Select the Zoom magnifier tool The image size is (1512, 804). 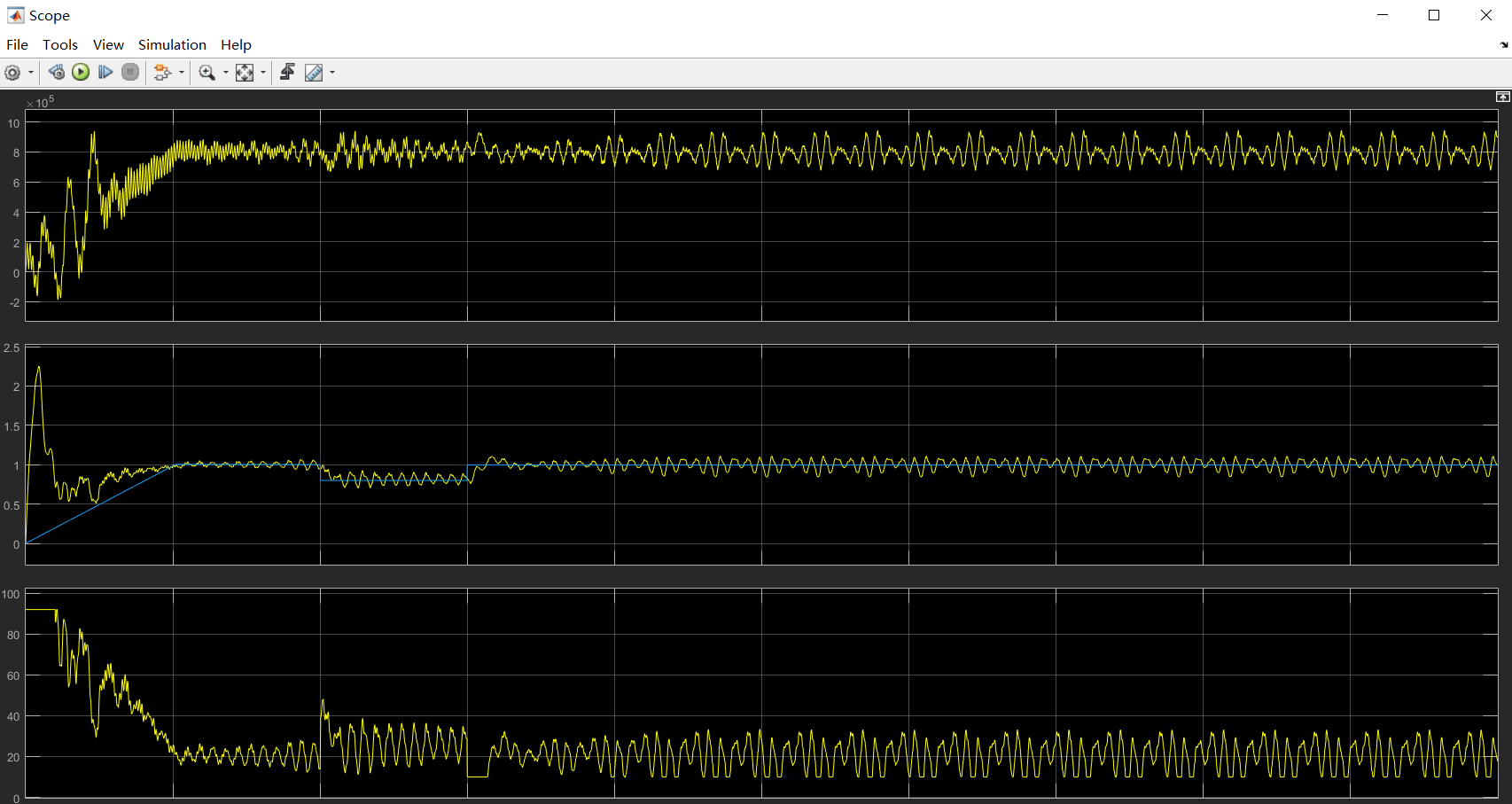tap(207, 73)
